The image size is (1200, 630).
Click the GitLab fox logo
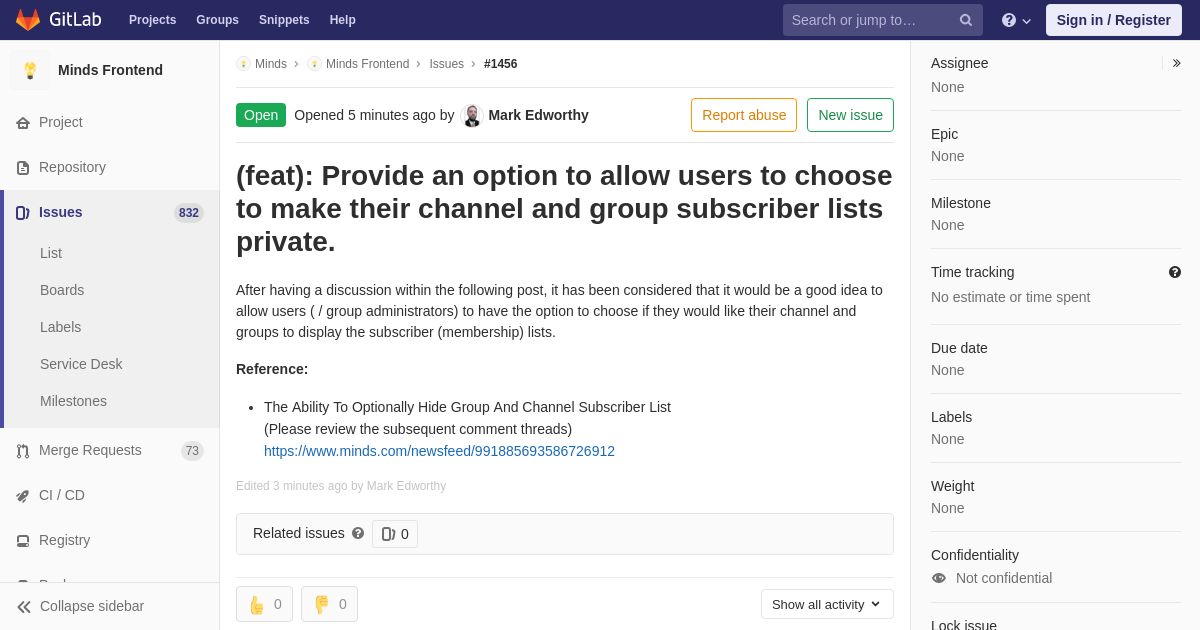coord(28,20)
